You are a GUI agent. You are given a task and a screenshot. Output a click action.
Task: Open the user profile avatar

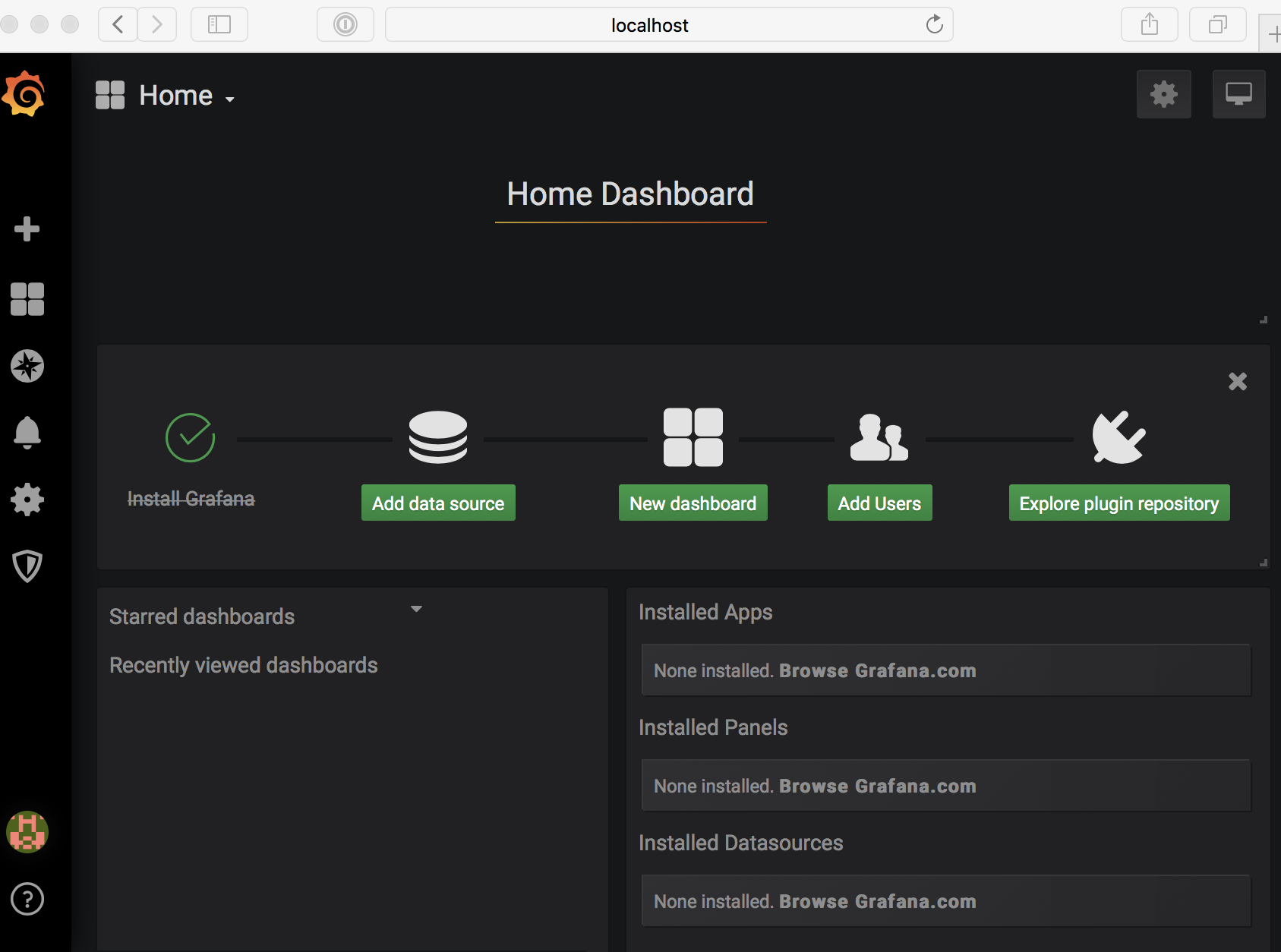coord(27,832)
